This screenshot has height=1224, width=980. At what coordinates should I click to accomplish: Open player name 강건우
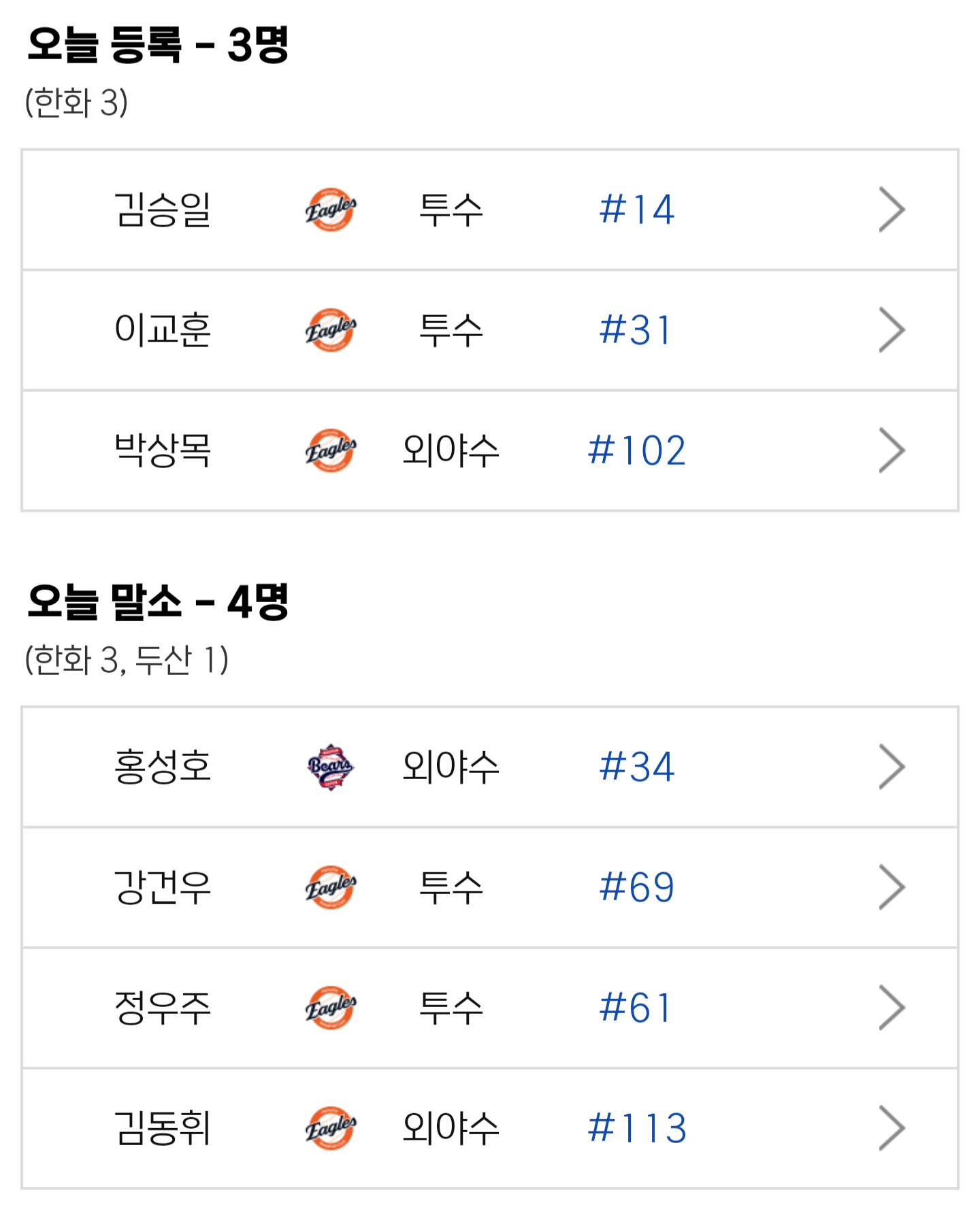pyautogui.click(x=163, y=887)
